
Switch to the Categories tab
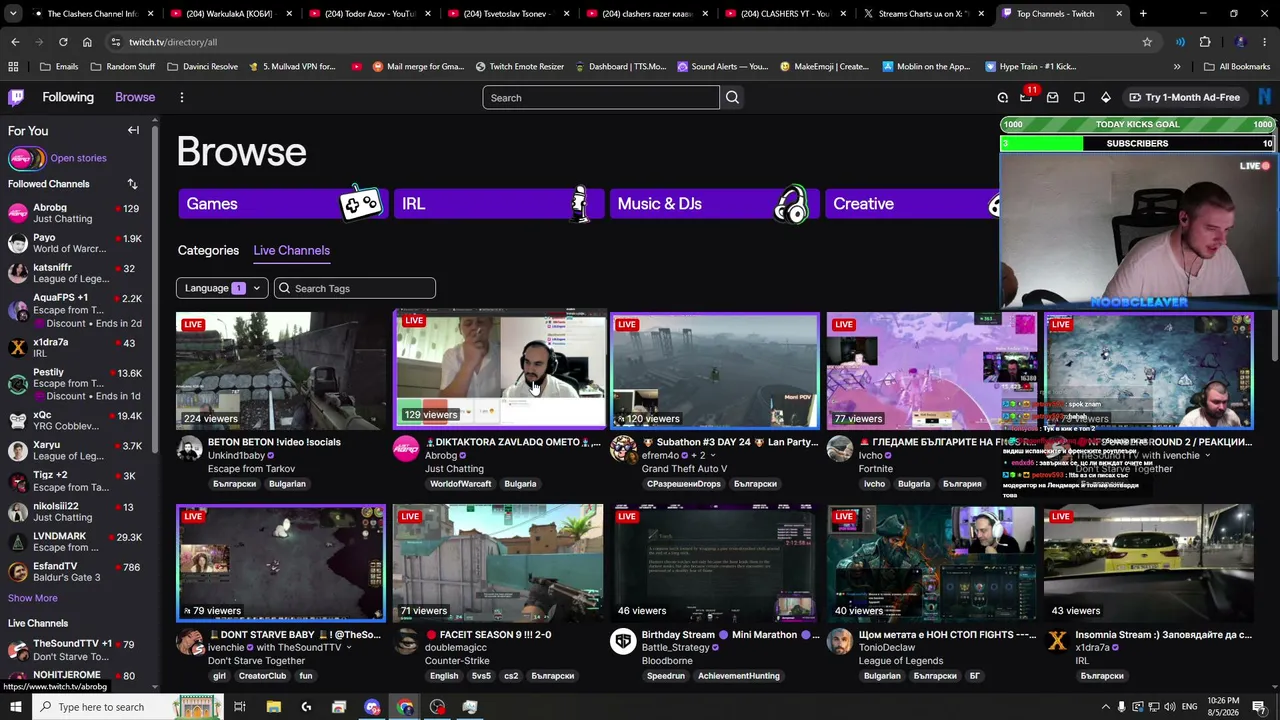tap(208, 250)
